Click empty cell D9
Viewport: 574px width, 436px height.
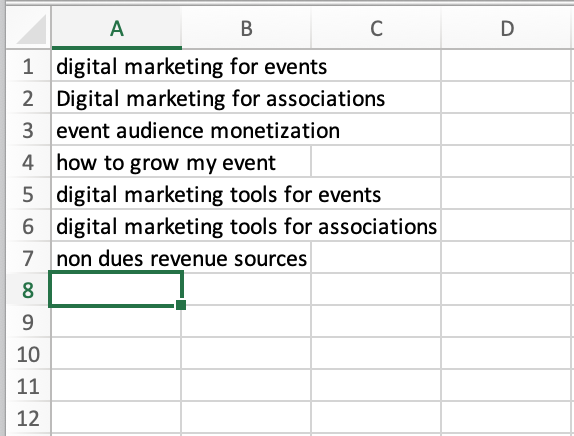point(507,321)
